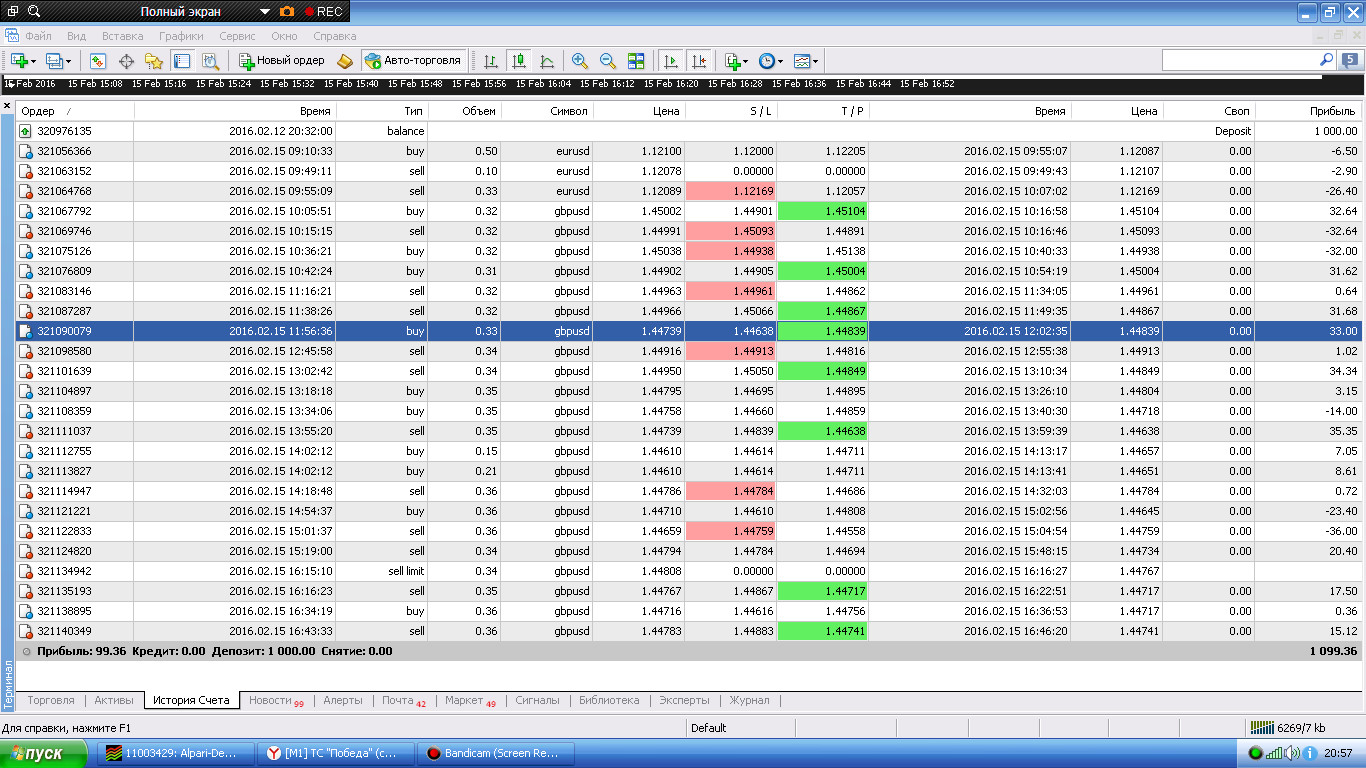
Task: Switch chart to Bar Chart mode
Action: 490,61
